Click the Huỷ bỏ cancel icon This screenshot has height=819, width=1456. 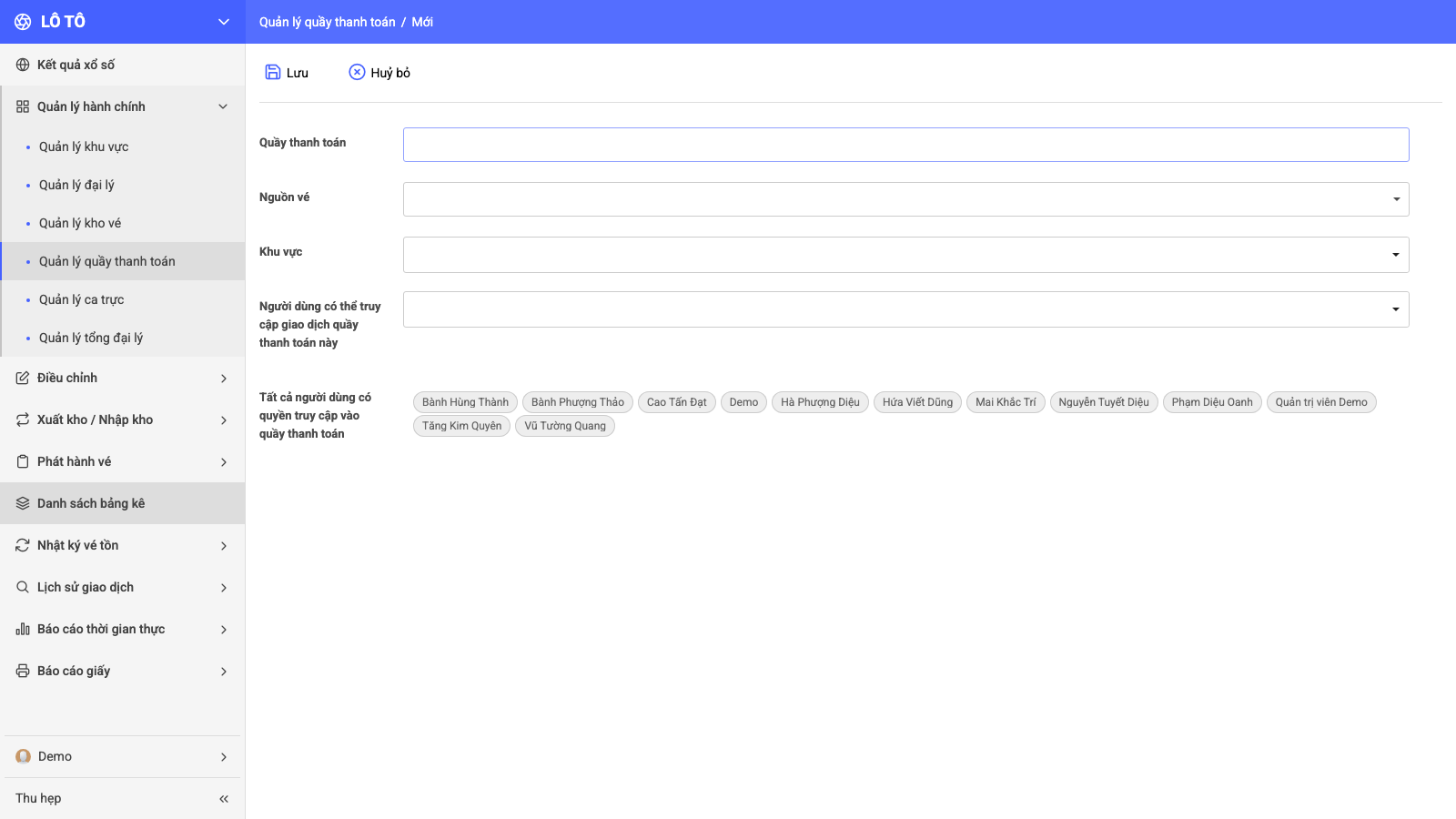357,72
